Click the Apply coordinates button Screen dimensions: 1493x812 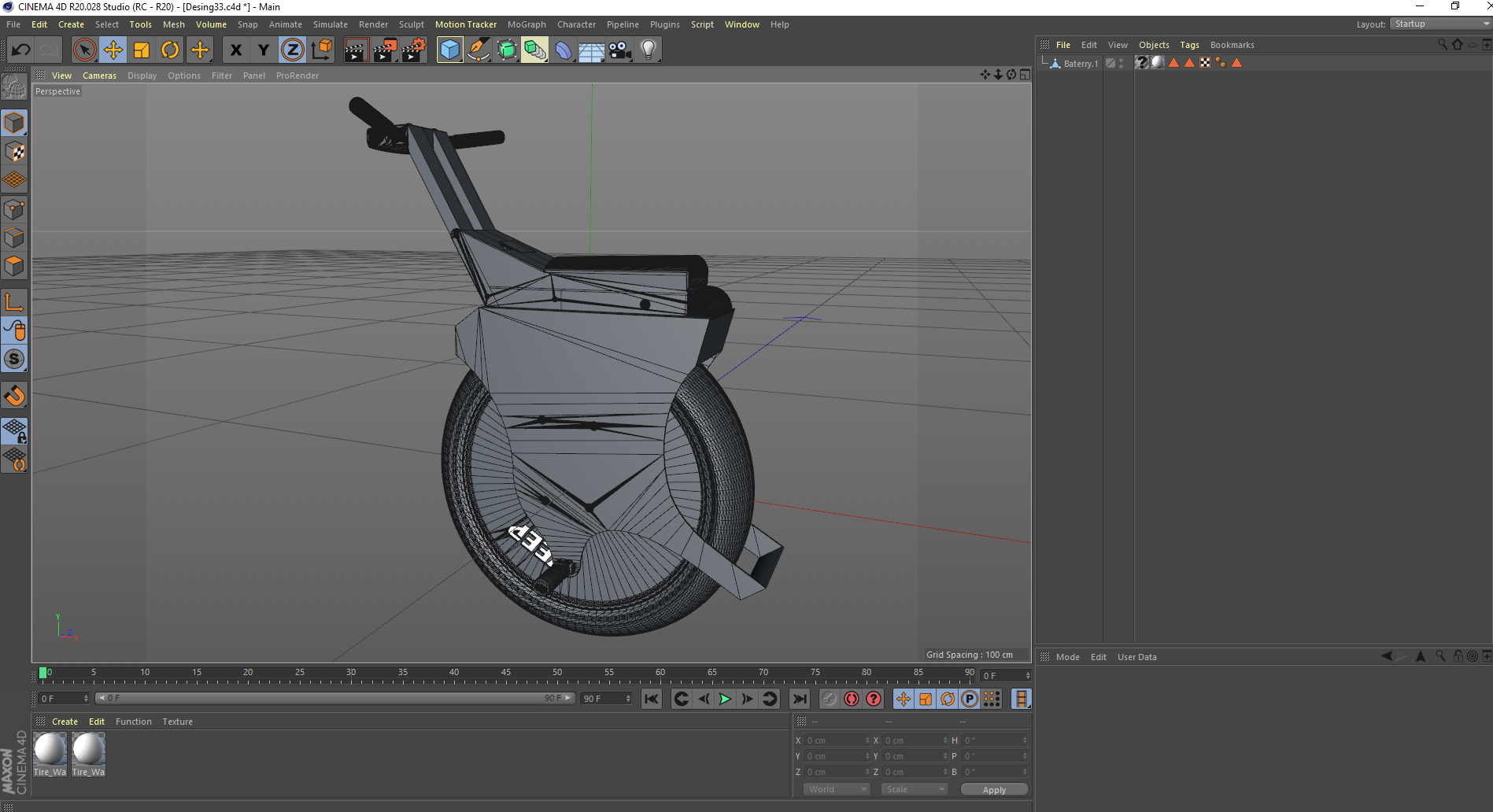994,790
